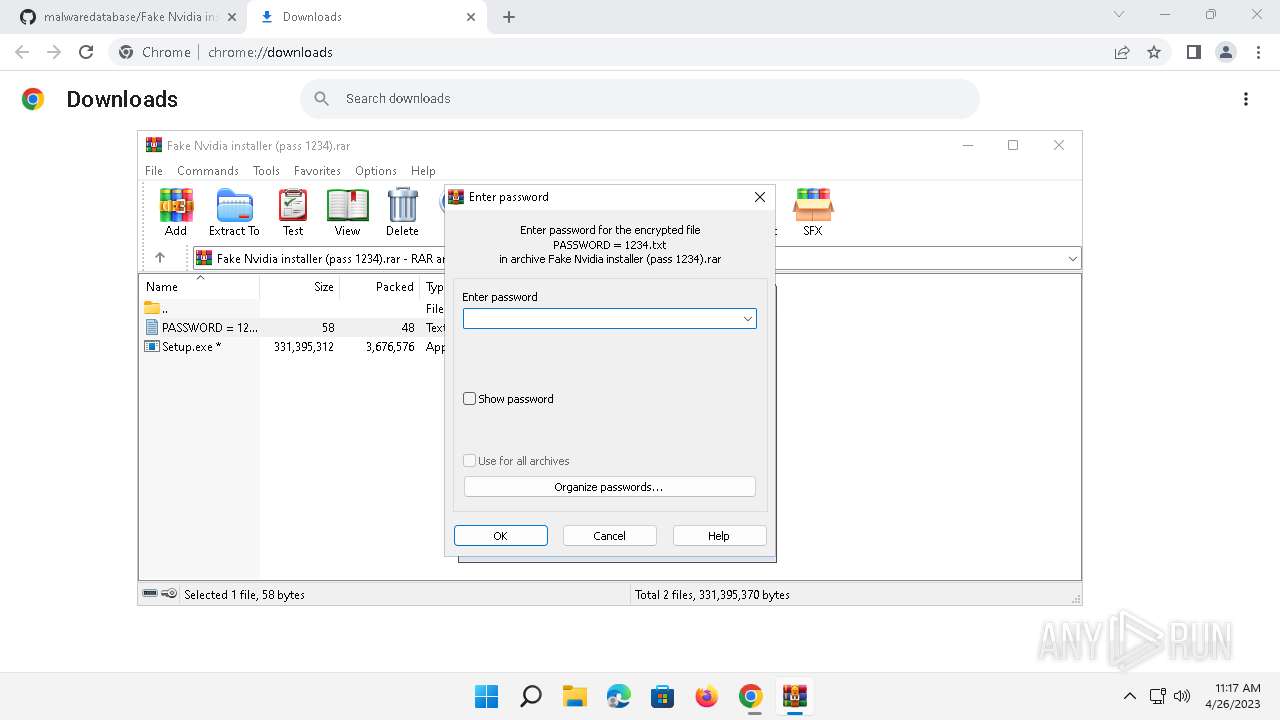Screen dimensions: 1280x720
Task: Open Chrome three-dot main menu
Action: click(x=1259, y=52)
